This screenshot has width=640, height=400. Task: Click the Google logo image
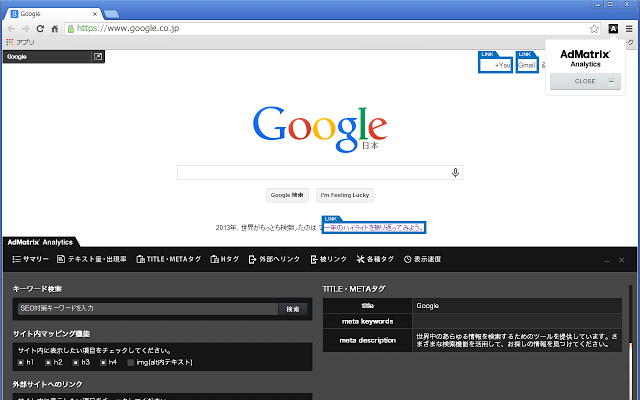(x=320, y=129)
